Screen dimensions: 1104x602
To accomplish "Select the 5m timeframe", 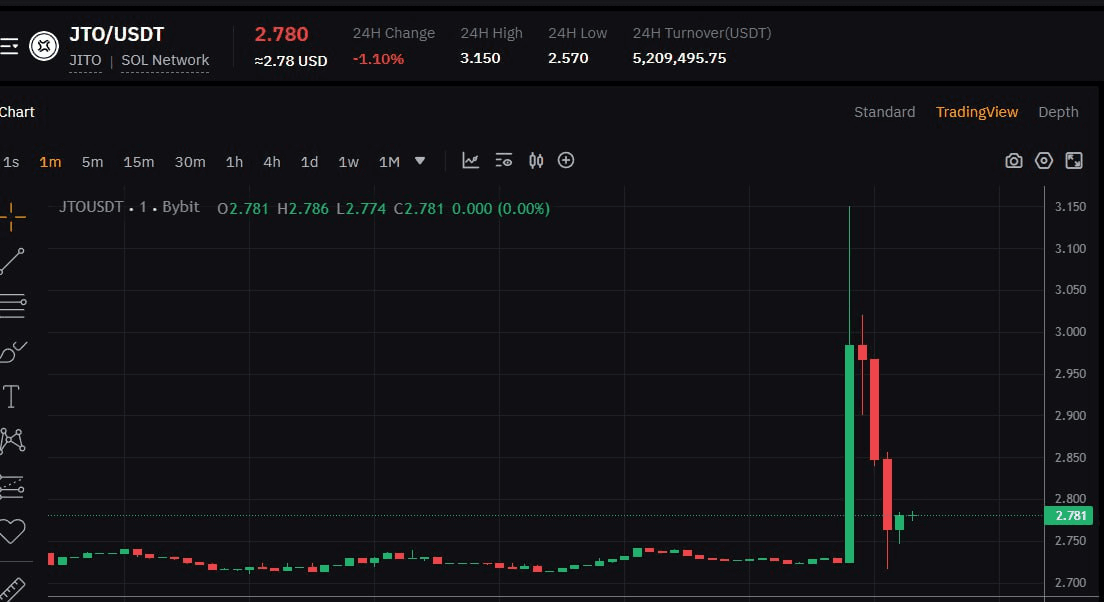I will [92, 162].
